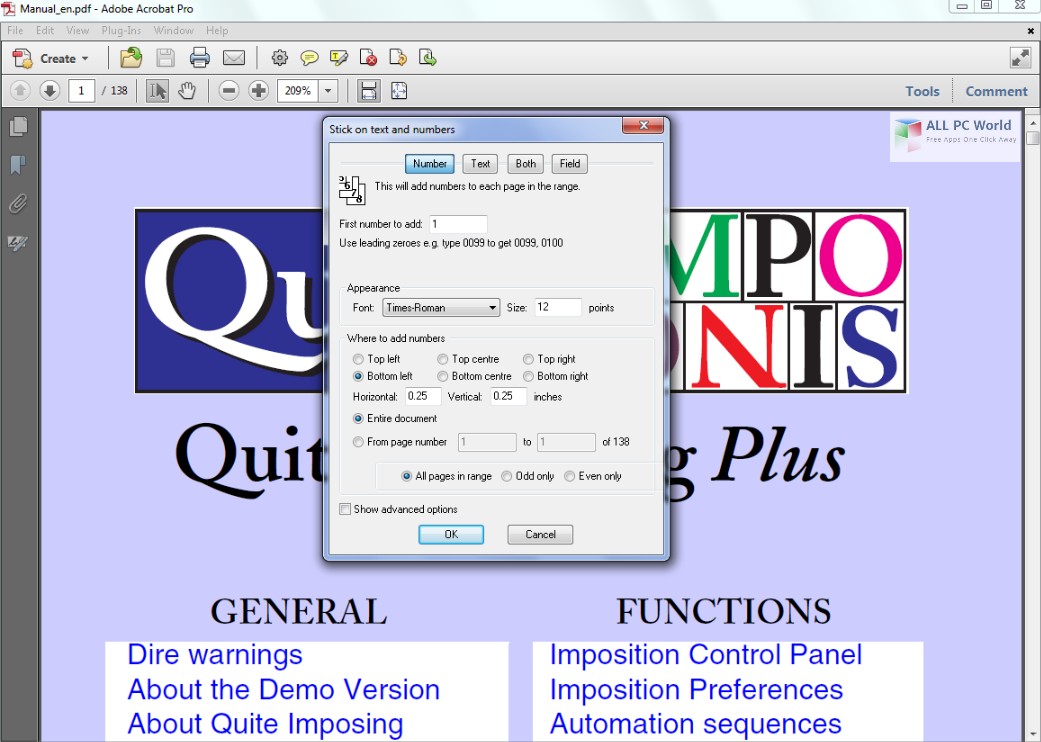This screenshot has height=742, width=1041.
Task: Click the page with red X icon
Action: (x=368, y=58)
